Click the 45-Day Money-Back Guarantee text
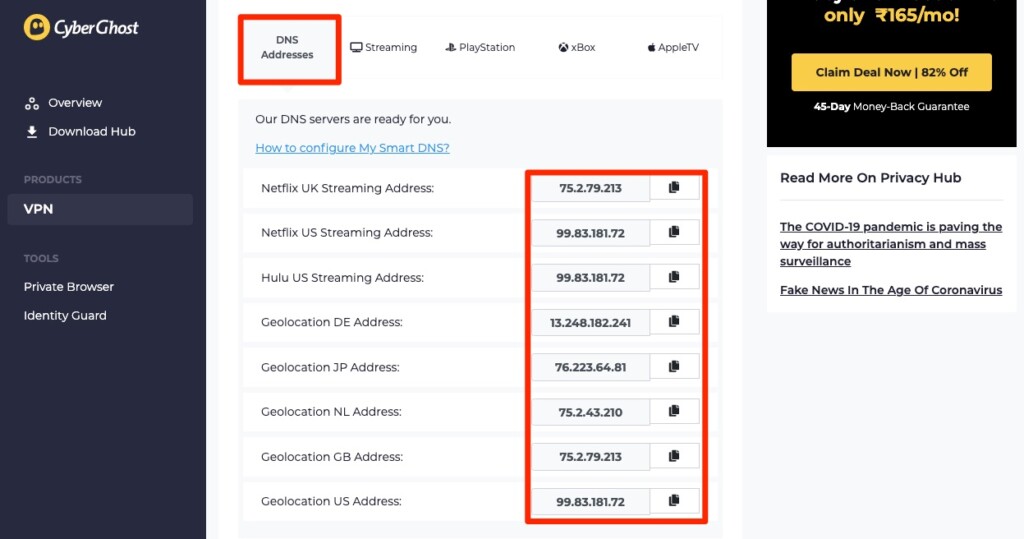The image size is (1024, 539). point(891,106)
